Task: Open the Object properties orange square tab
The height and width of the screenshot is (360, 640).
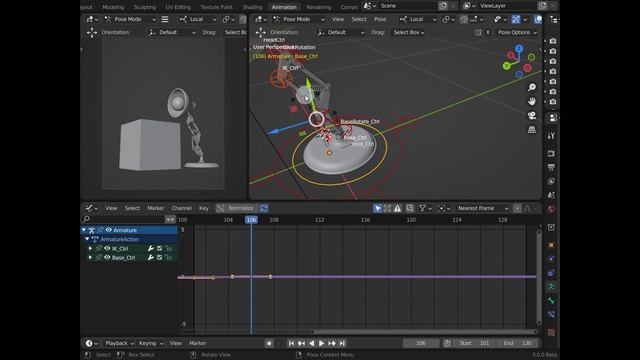Action: [x=551, y=245]
